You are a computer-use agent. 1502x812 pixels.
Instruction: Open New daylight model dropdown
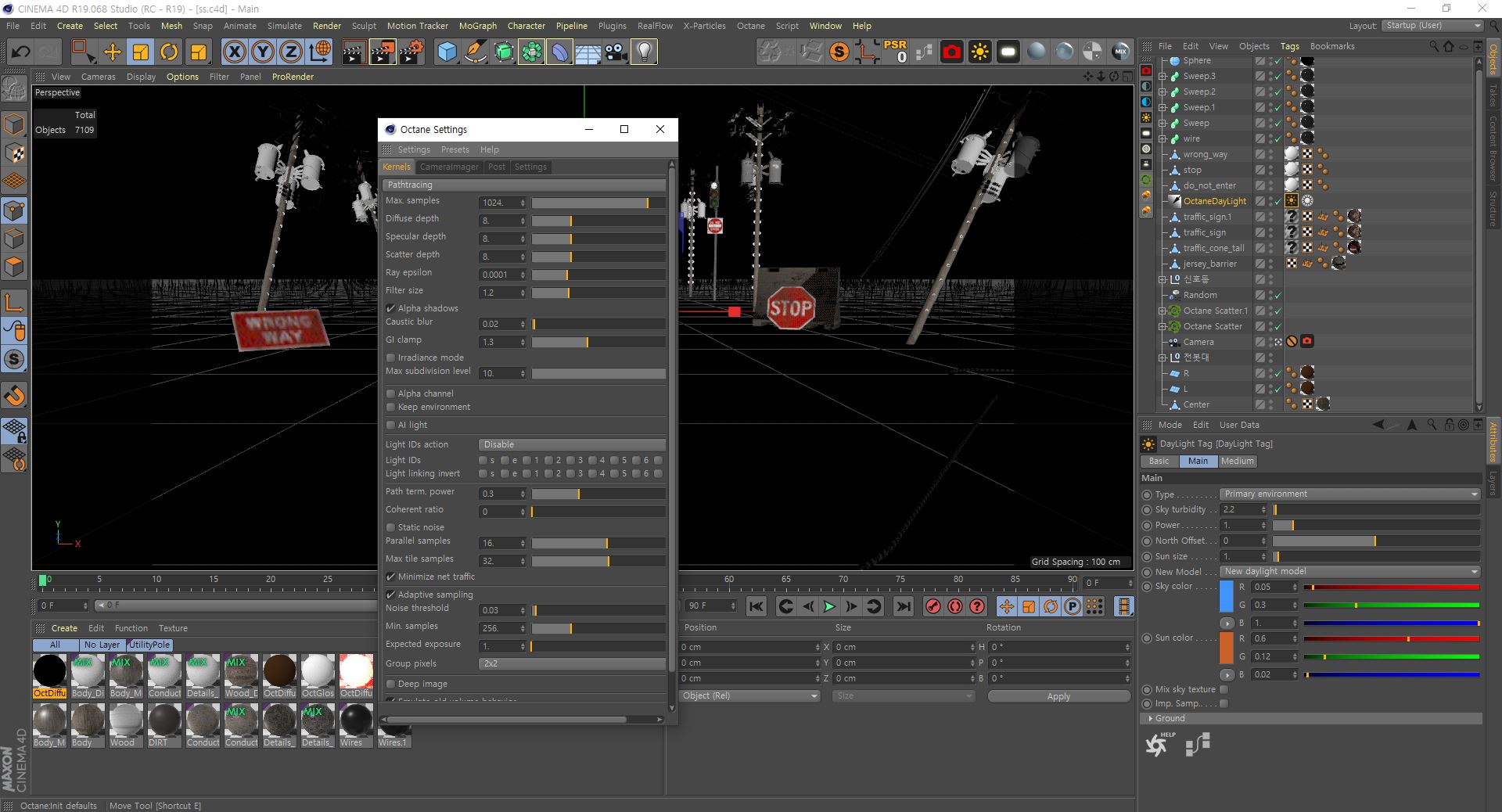point(1349,571)
